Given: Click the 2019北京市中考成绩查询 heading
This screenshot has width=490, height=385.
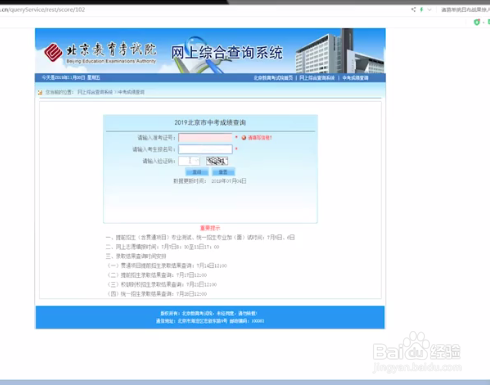Looking at the screenshot, I should click(x=210, y=123).
